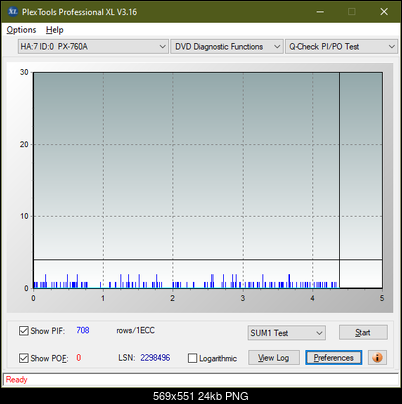Toggle the Show PIF checkbox
This screenshot has width=402, height=404.
[24, 331]
